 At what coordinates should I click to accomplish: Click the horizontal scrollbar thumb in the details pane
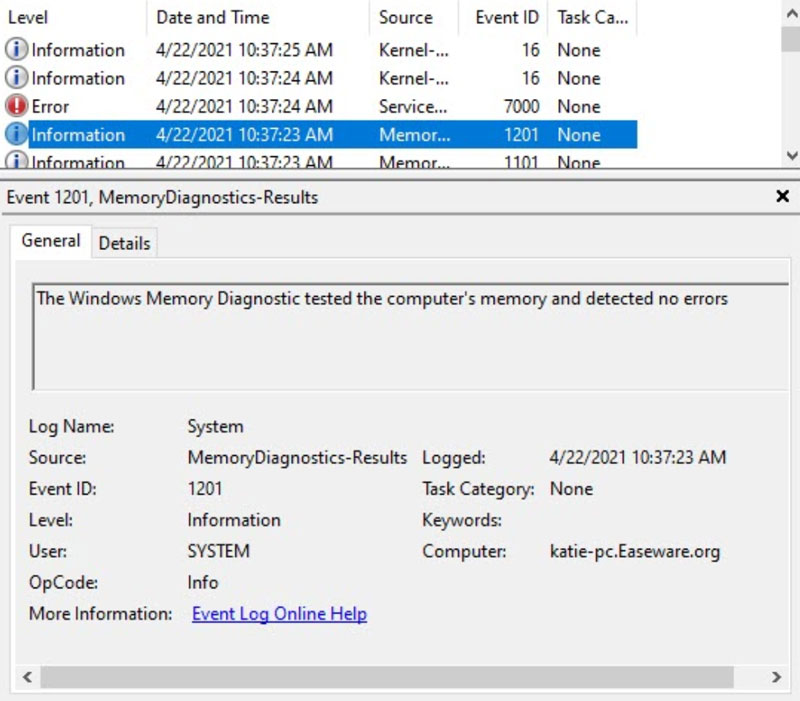(400, 677)
